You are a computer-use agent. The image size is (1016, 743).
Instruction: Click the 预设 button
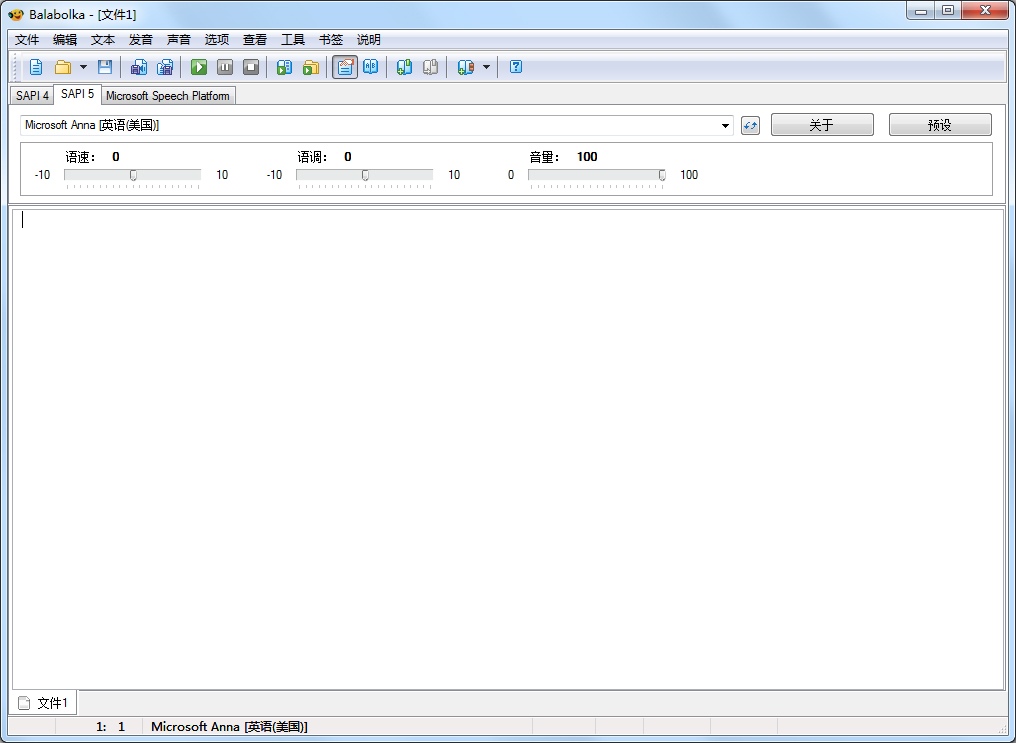939,123
